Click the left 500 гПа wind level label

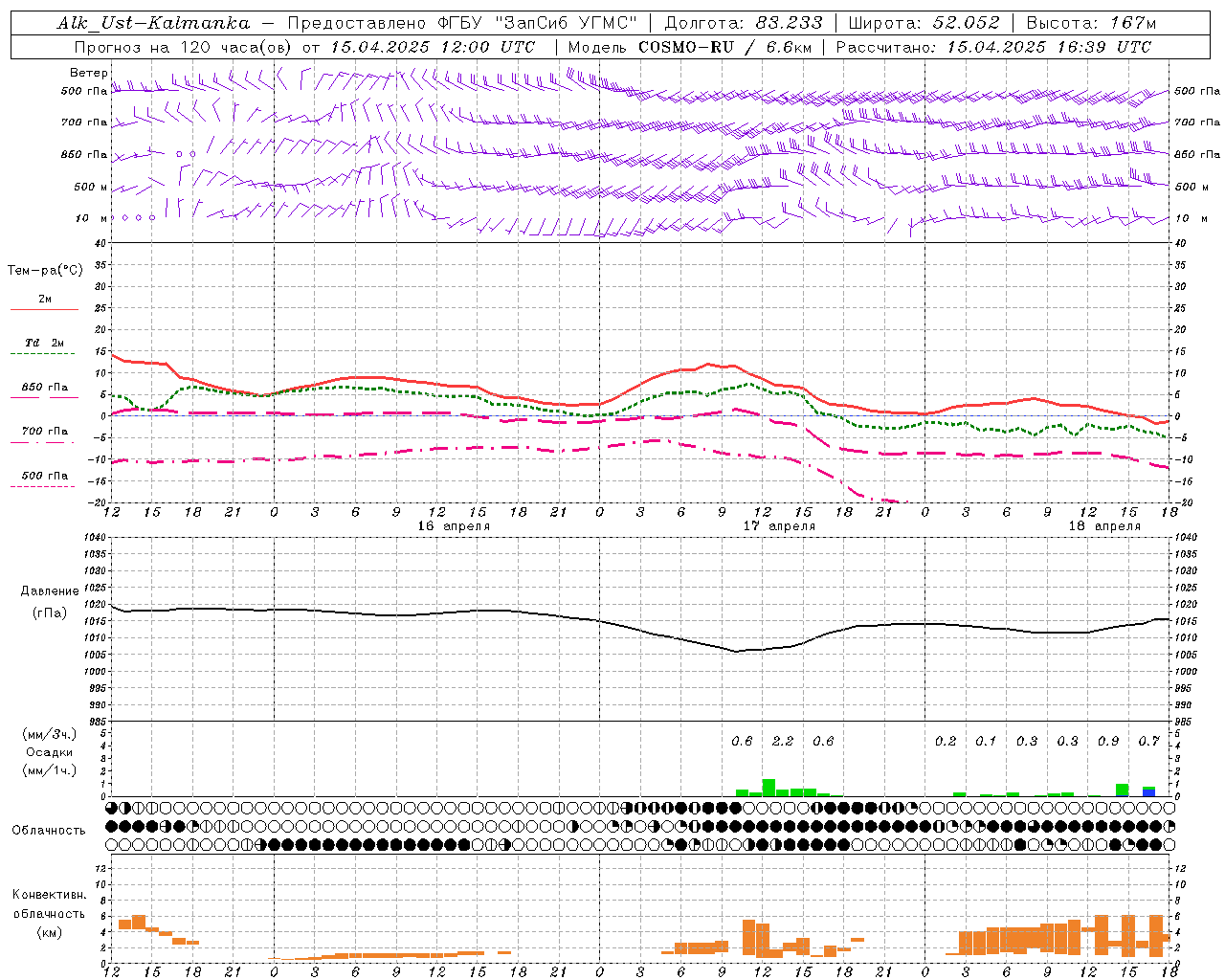tap(84, 91)
